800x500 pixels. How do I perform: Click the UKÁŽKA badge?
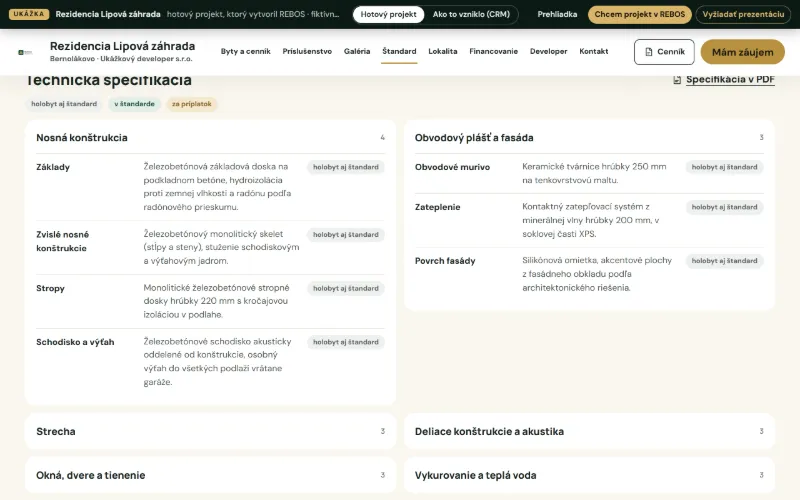tap(29, 14)
